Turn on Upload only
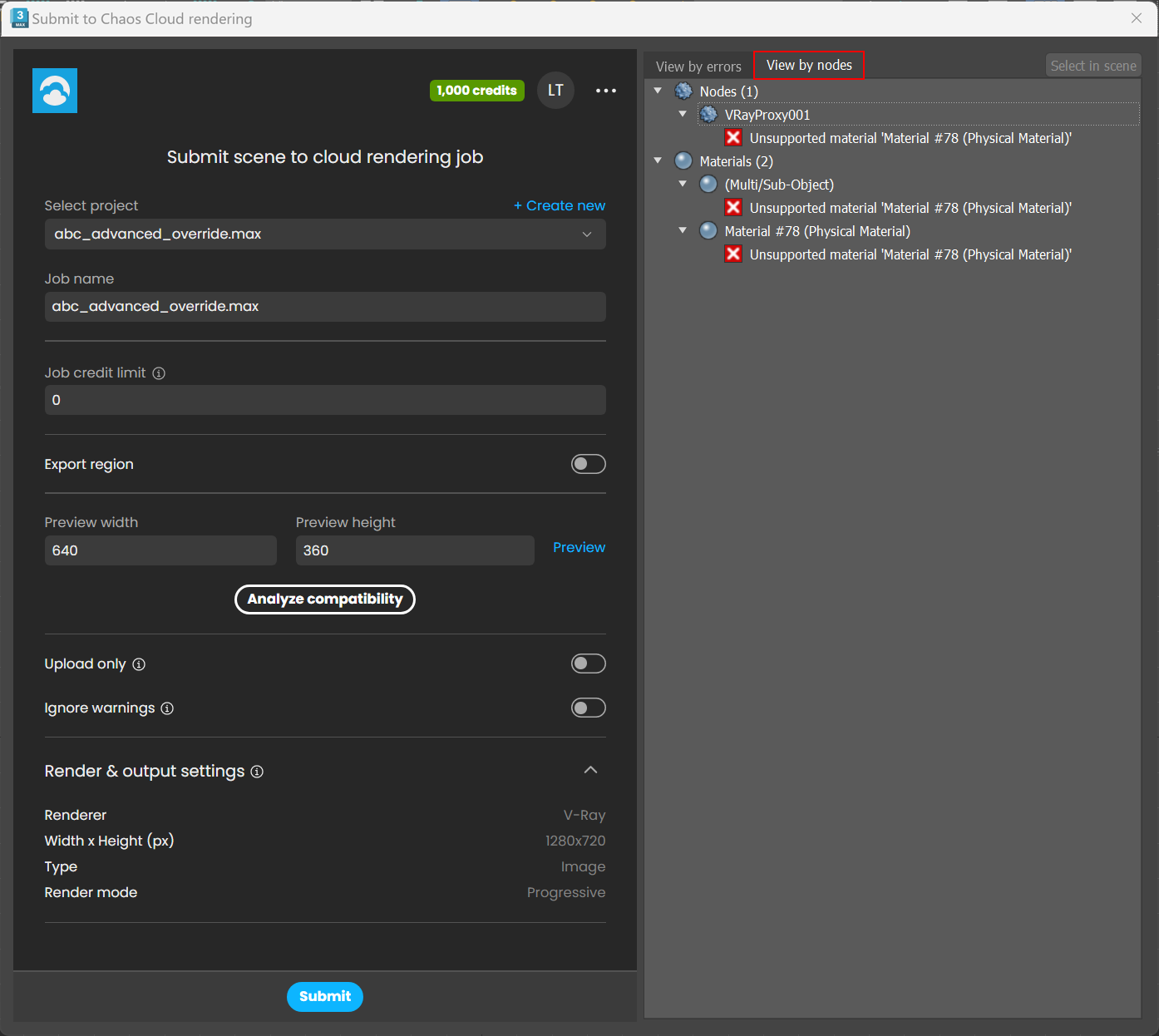1159x1036 pixels. click(x=589, y=664)
